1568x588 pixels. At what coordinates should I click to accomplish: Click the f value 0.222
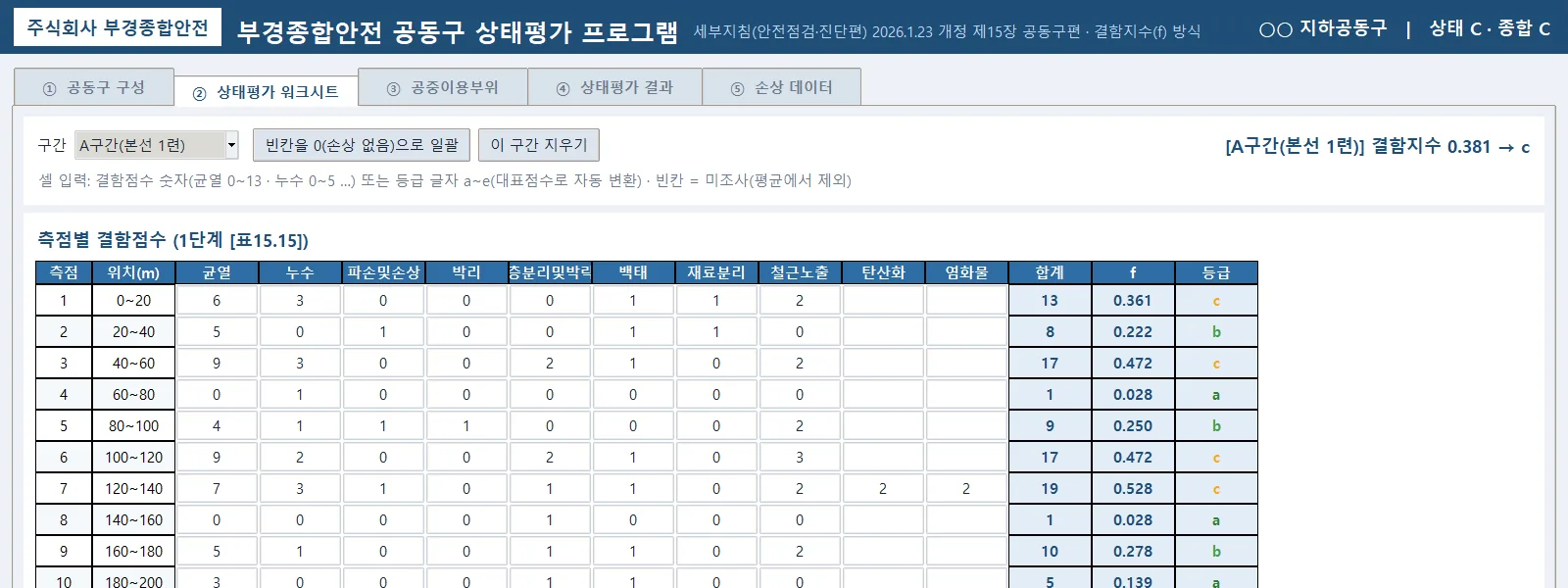point(1133,331)
